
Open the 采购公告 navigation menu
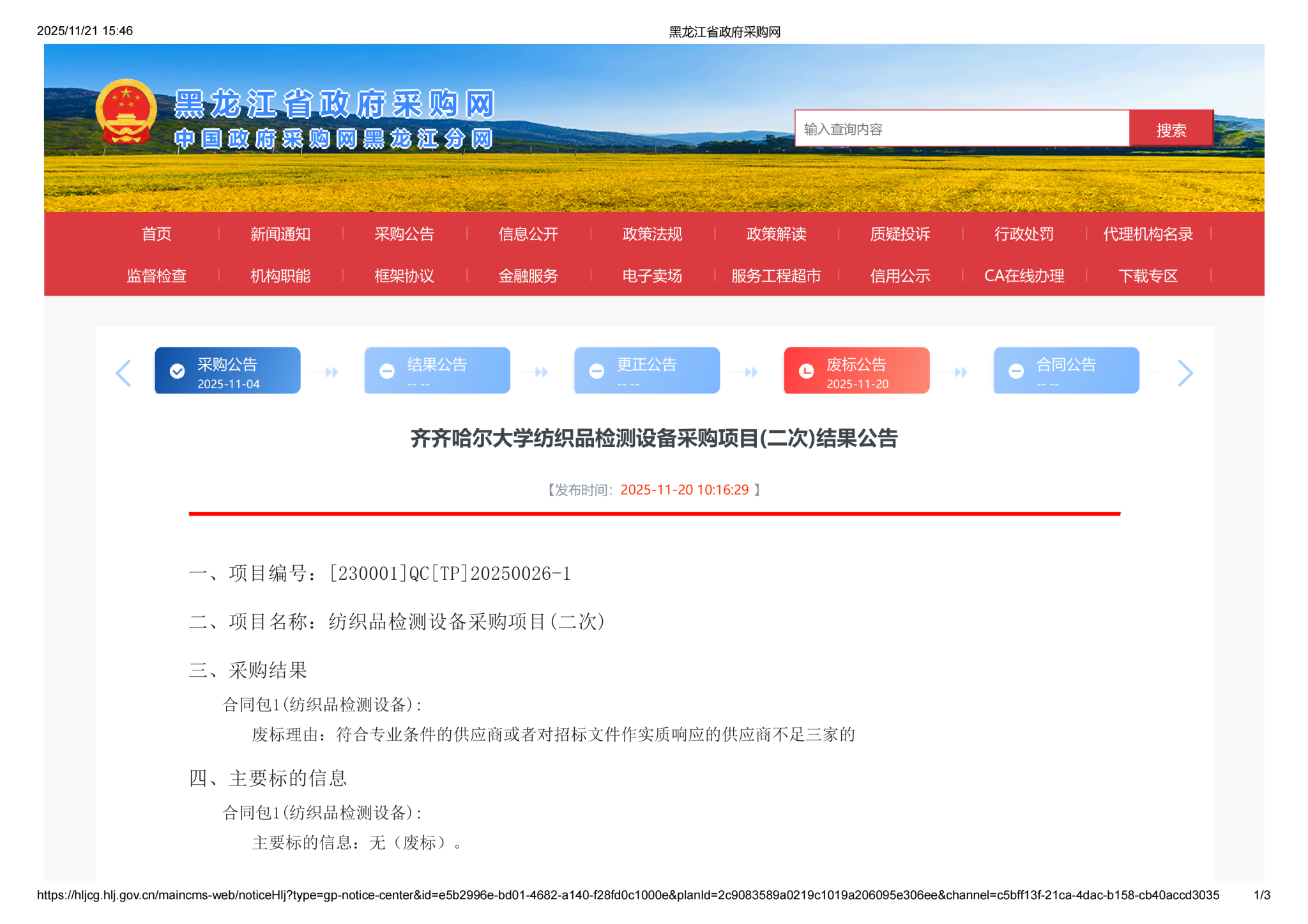pos(404,234)
